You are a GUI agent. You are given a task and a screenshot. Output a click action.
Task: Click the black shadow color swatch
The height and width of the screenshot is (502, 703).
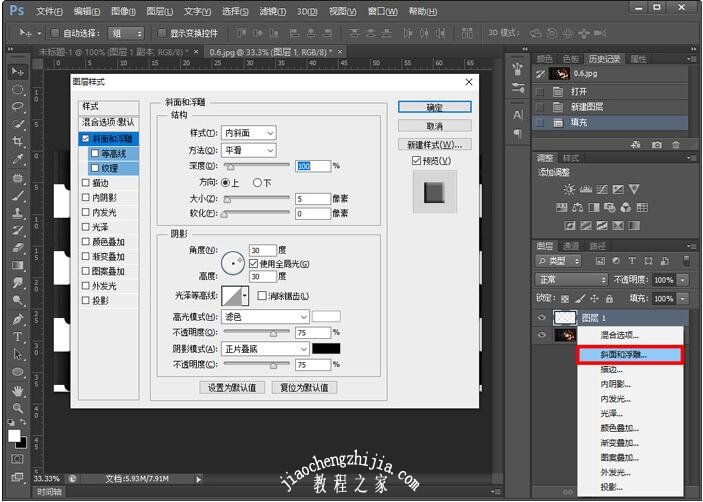326,348
